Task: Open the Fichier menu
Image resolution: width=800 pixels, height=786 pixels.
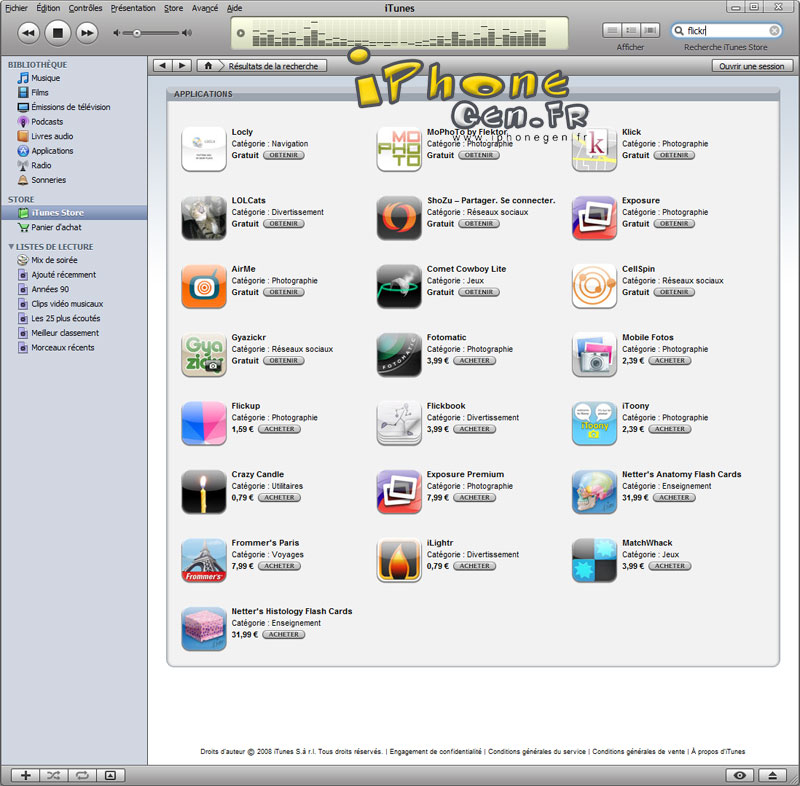Action: tap(16, 8)
